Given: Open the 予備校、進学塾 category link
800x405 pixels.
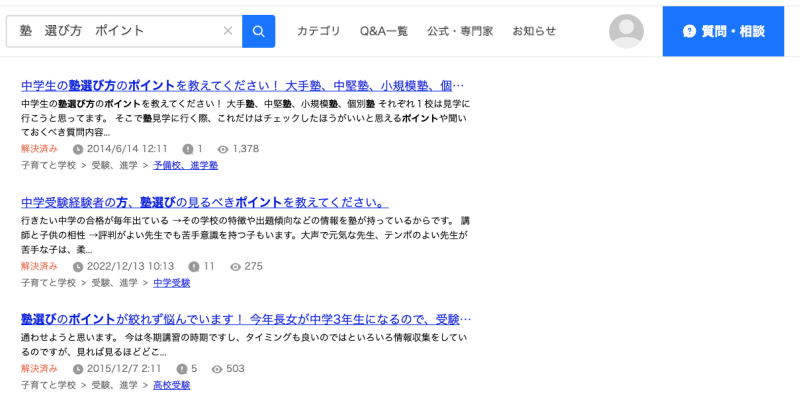Looking at the screenshot, I should point(186,165).
